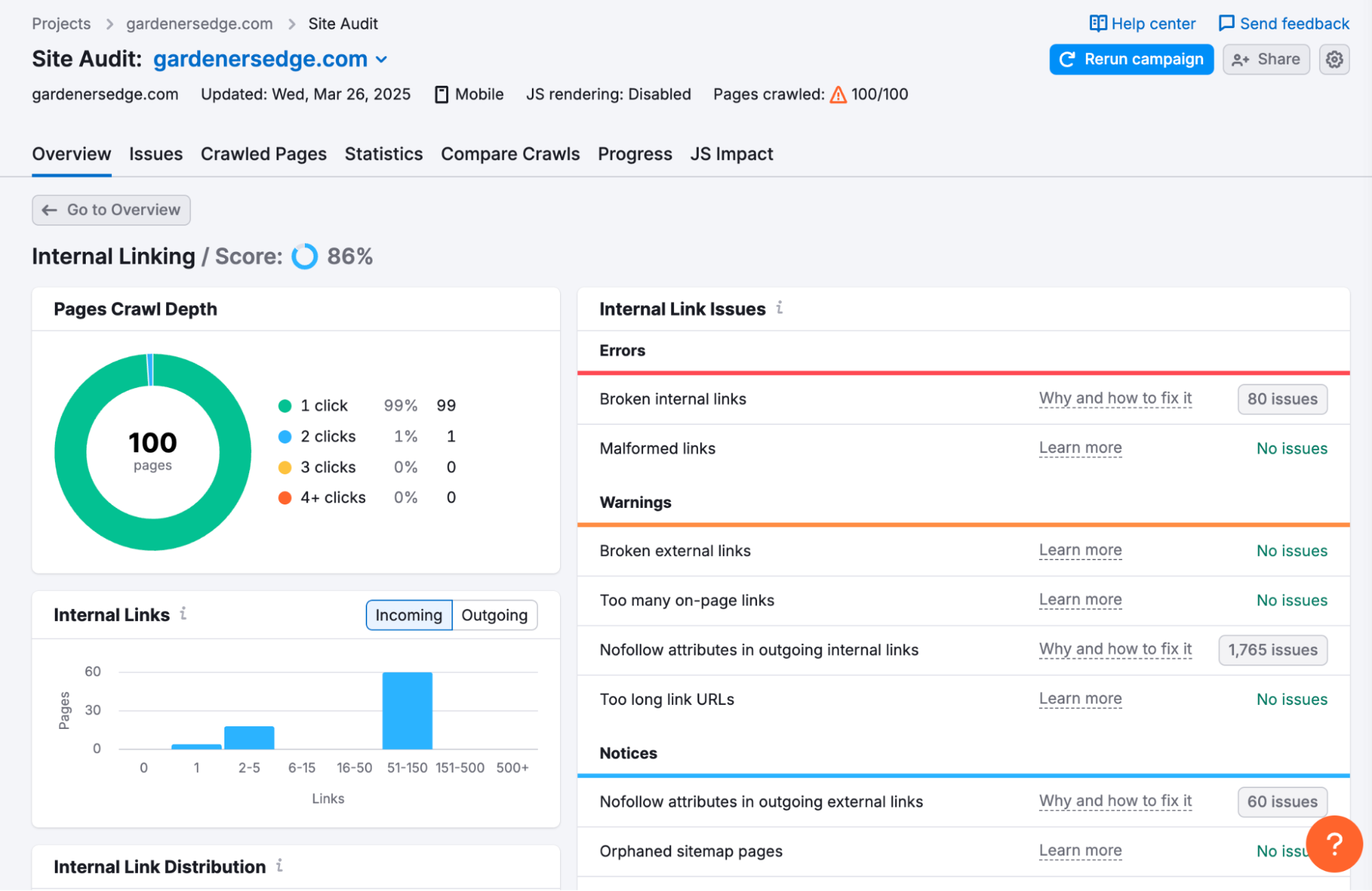This screenshot has width=1372, height=891.
Task: Click Go to Overview back button
Action: 111,210
